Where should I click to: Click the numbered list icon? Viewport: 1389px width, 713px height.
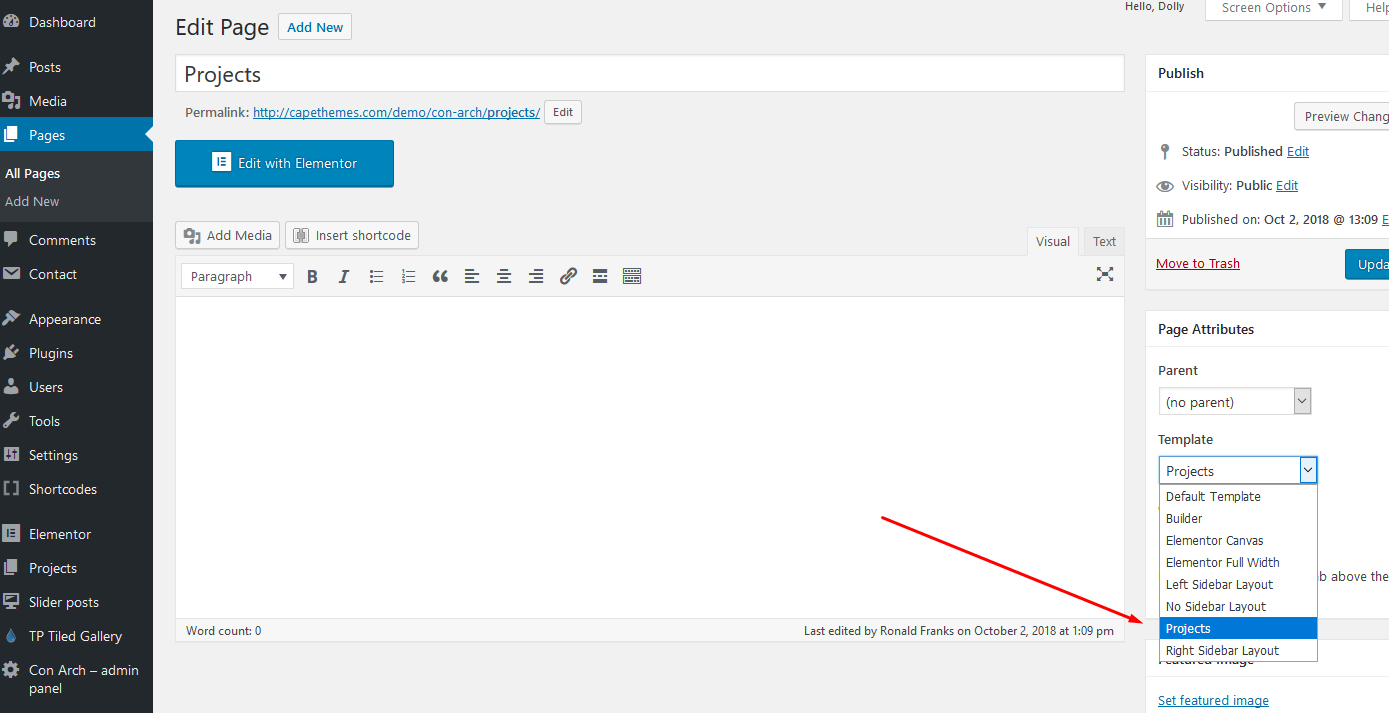click(x=408, y=277)
